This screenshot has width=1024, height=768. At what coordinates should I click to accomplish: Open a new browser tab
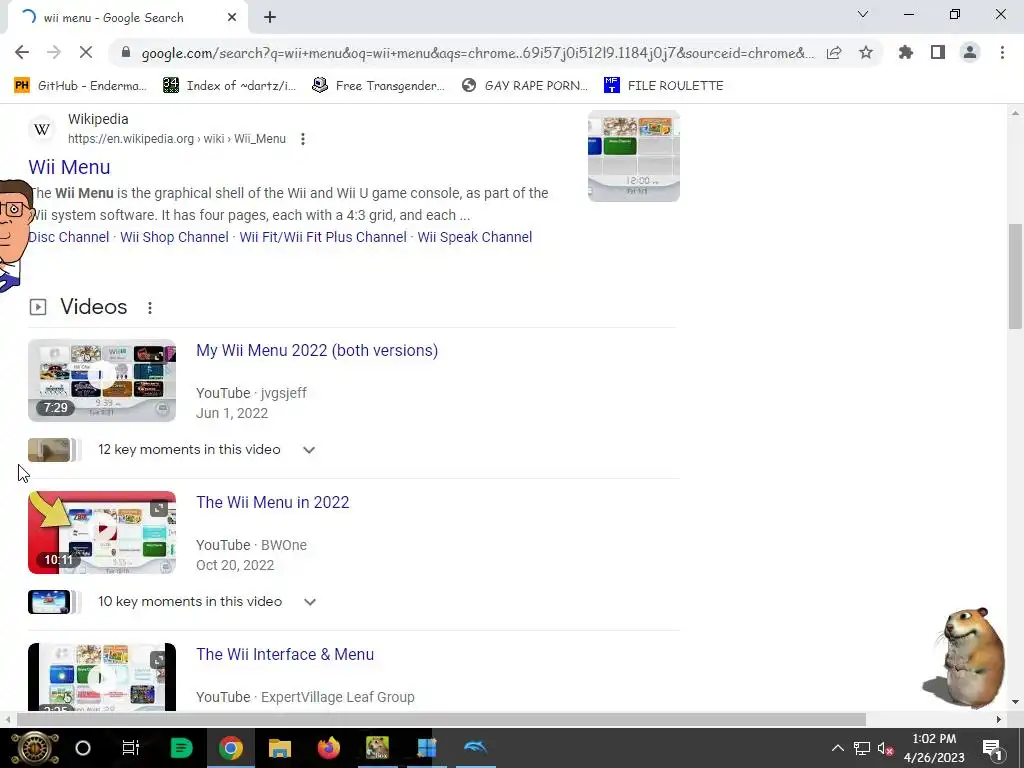pyautogui.click(x=270, y=18)
